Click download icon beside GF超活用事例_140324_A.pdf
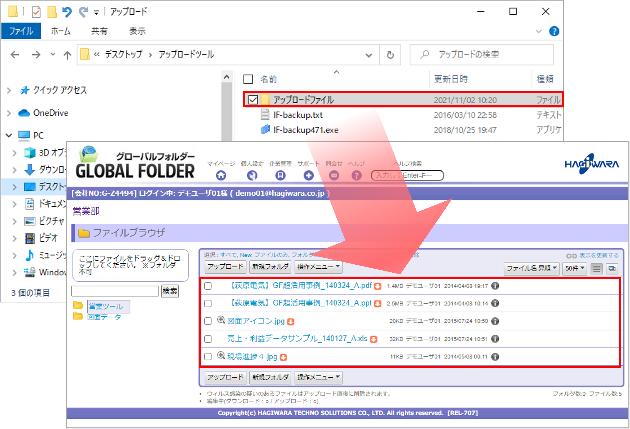 pyautogui.click(x=377, y=286)
